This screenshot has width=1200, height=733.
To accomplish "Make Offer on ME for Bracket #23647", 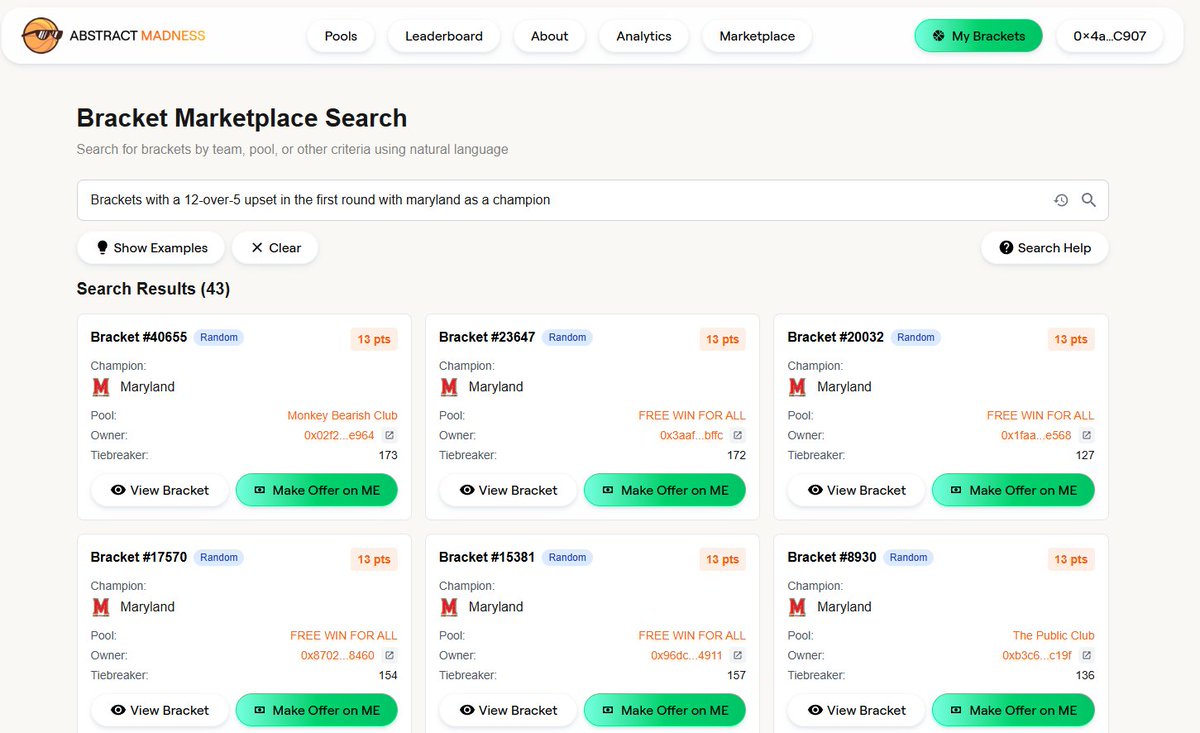I will (x=665, y=490).
